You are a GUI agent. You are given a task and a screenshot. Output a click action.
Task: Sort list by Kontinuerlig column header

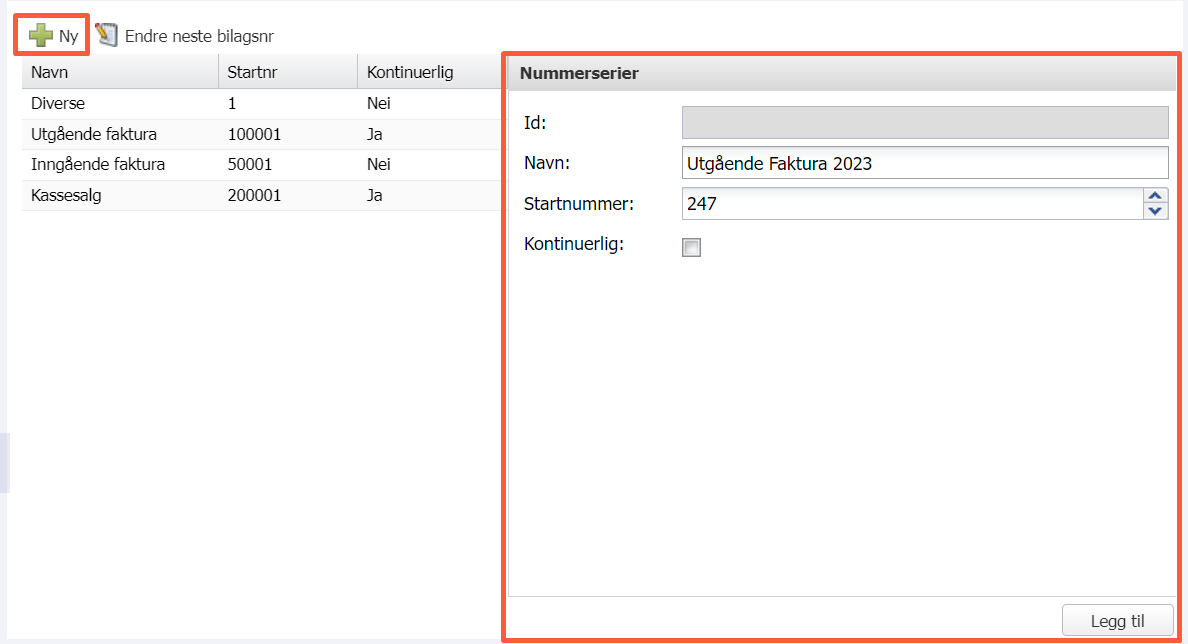pos(427,73)
